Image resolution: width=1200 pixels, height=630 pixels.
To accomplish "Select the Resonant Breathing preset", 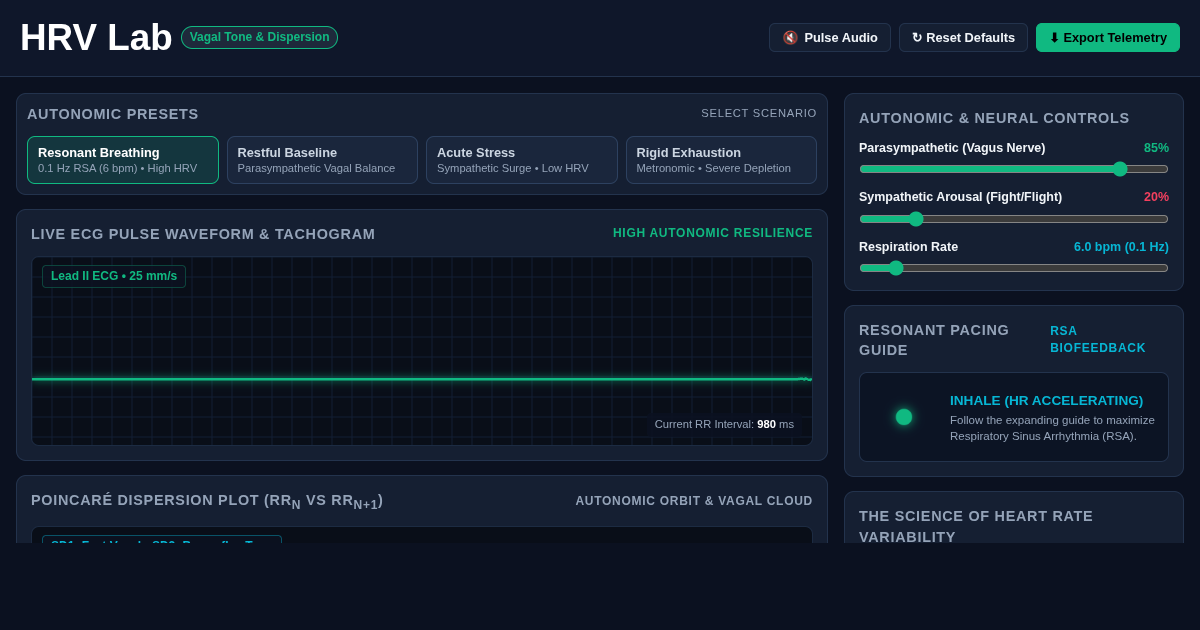I will [123, 160].
